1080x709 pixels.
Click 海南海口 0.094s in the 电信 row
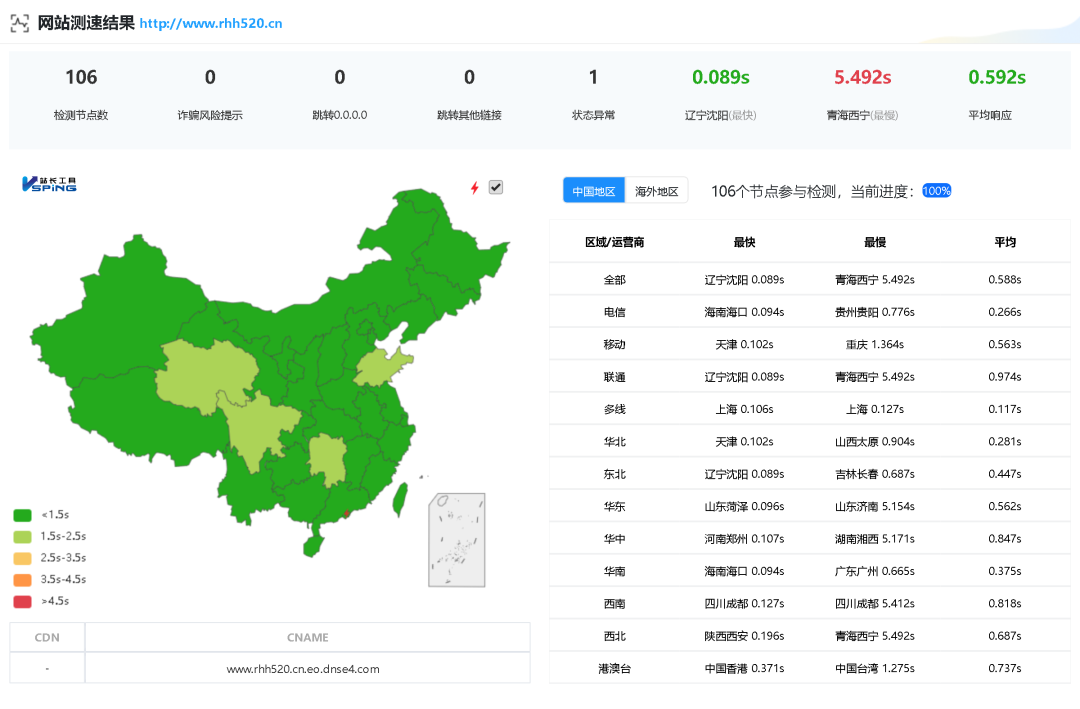(744, 311)
